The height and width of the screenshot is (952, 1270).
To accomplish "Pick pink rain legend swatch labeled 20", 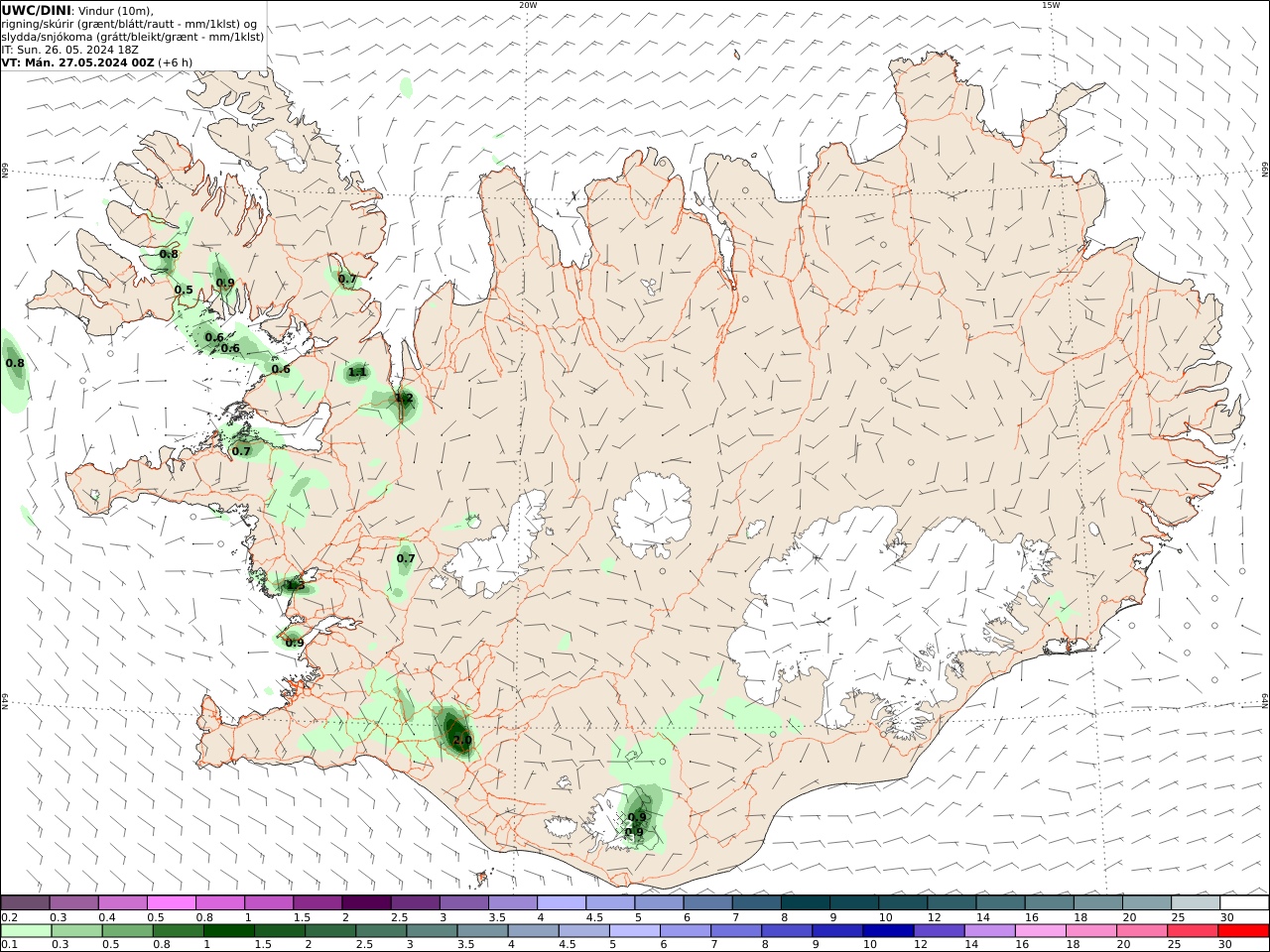I will click(1141, 931).
